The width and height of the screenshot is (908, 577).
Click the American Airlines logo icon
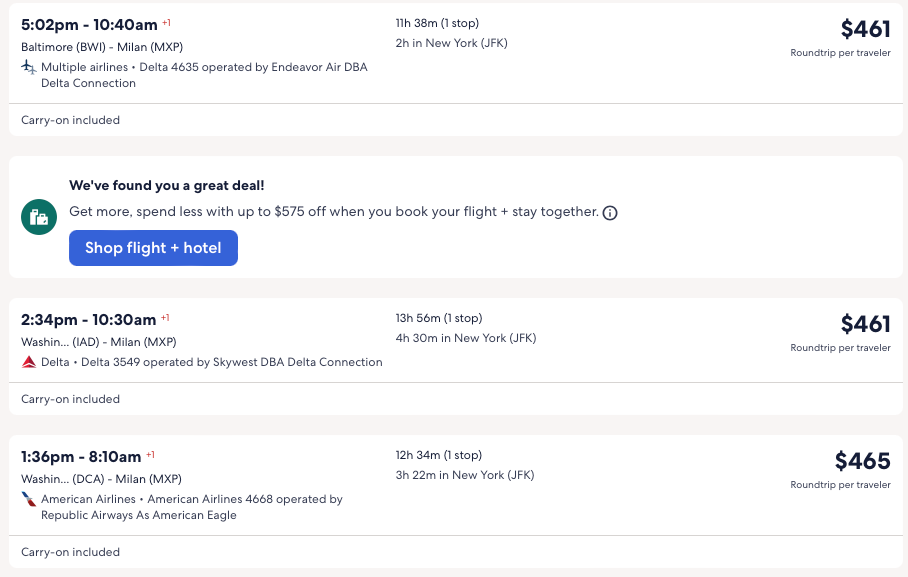pyautogui.click(x=29, y=499)
